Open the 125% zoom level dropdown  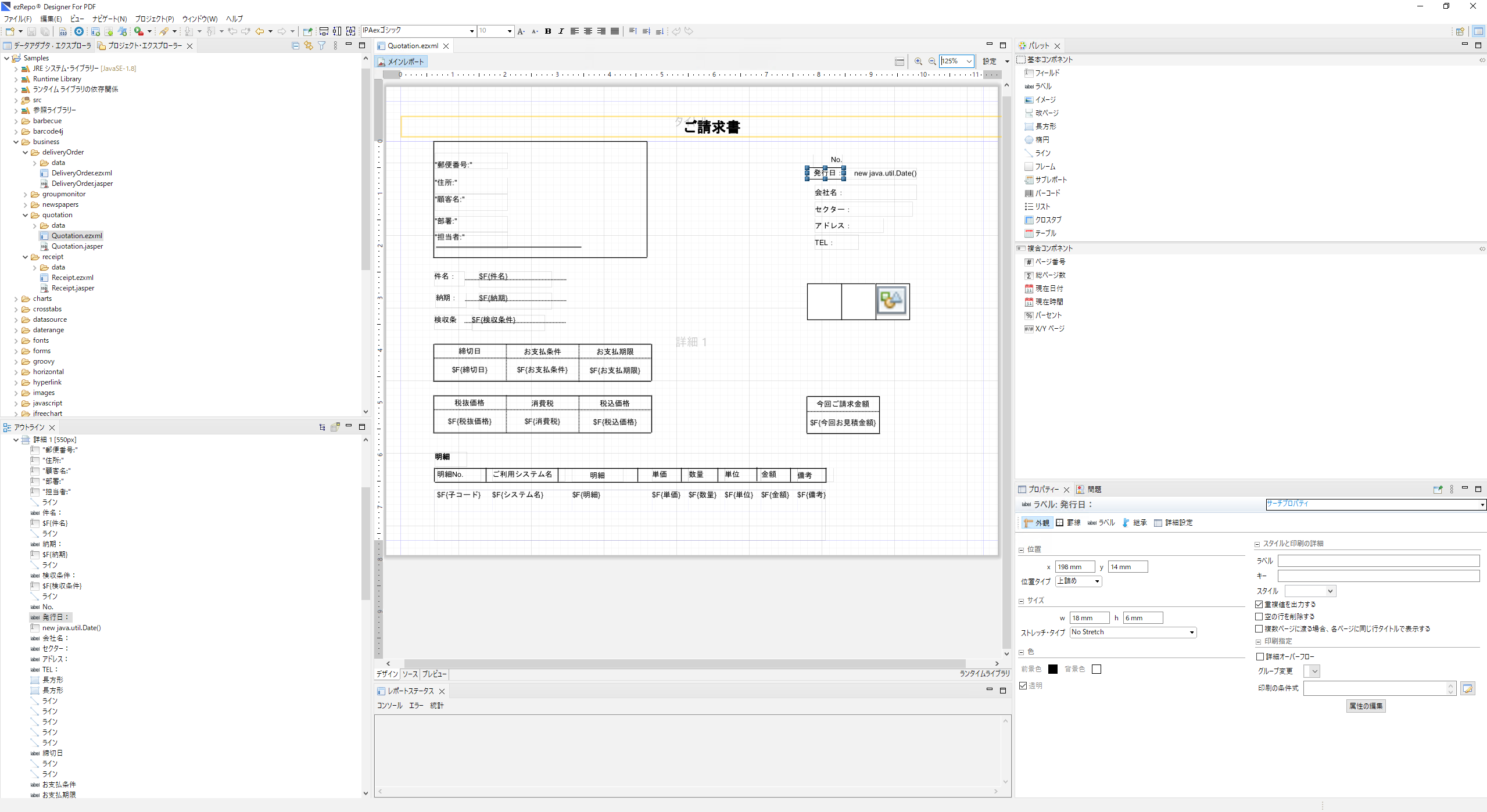969,61
